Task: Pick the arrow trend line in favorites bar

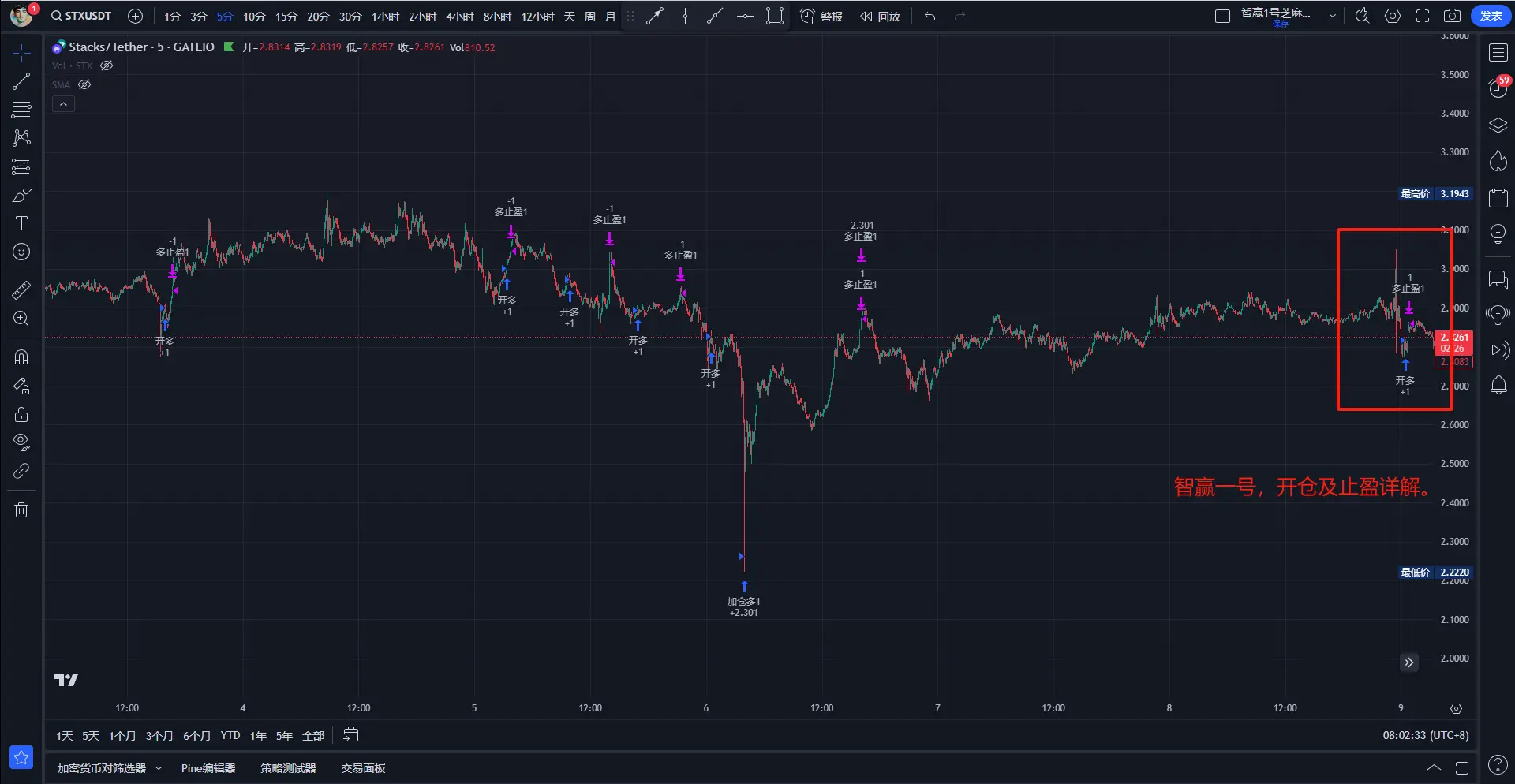Action: coord(655,16)
